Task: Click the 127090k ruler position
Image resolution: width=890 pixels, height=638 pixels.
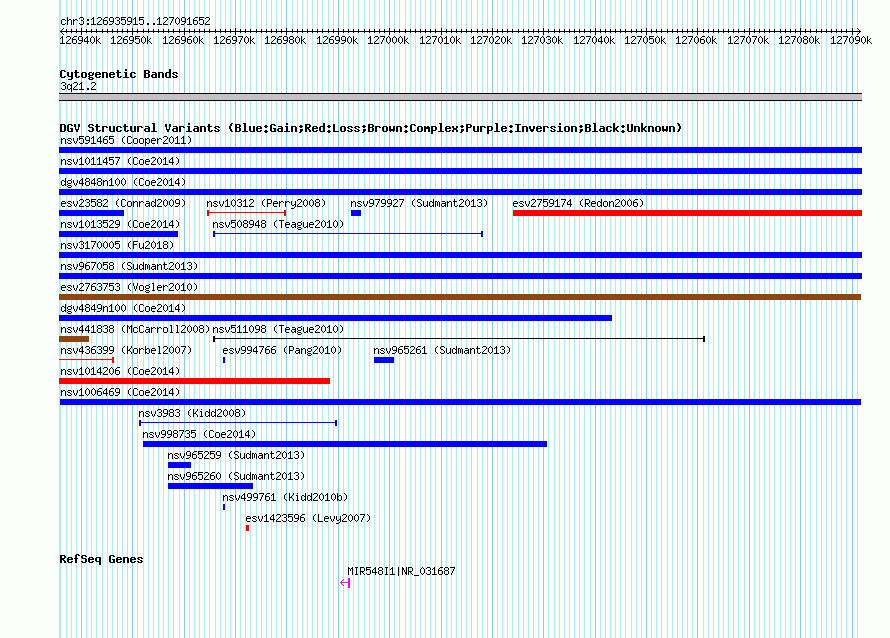Action: click(x=851, y=40)
